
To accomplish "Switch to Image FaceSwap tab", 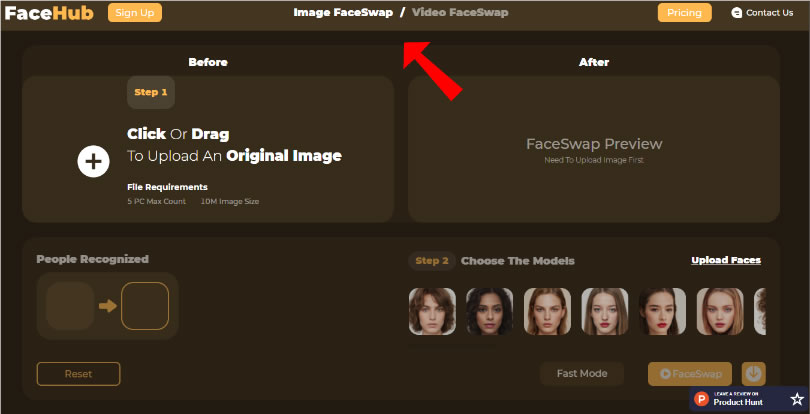I will pos(343,12).
